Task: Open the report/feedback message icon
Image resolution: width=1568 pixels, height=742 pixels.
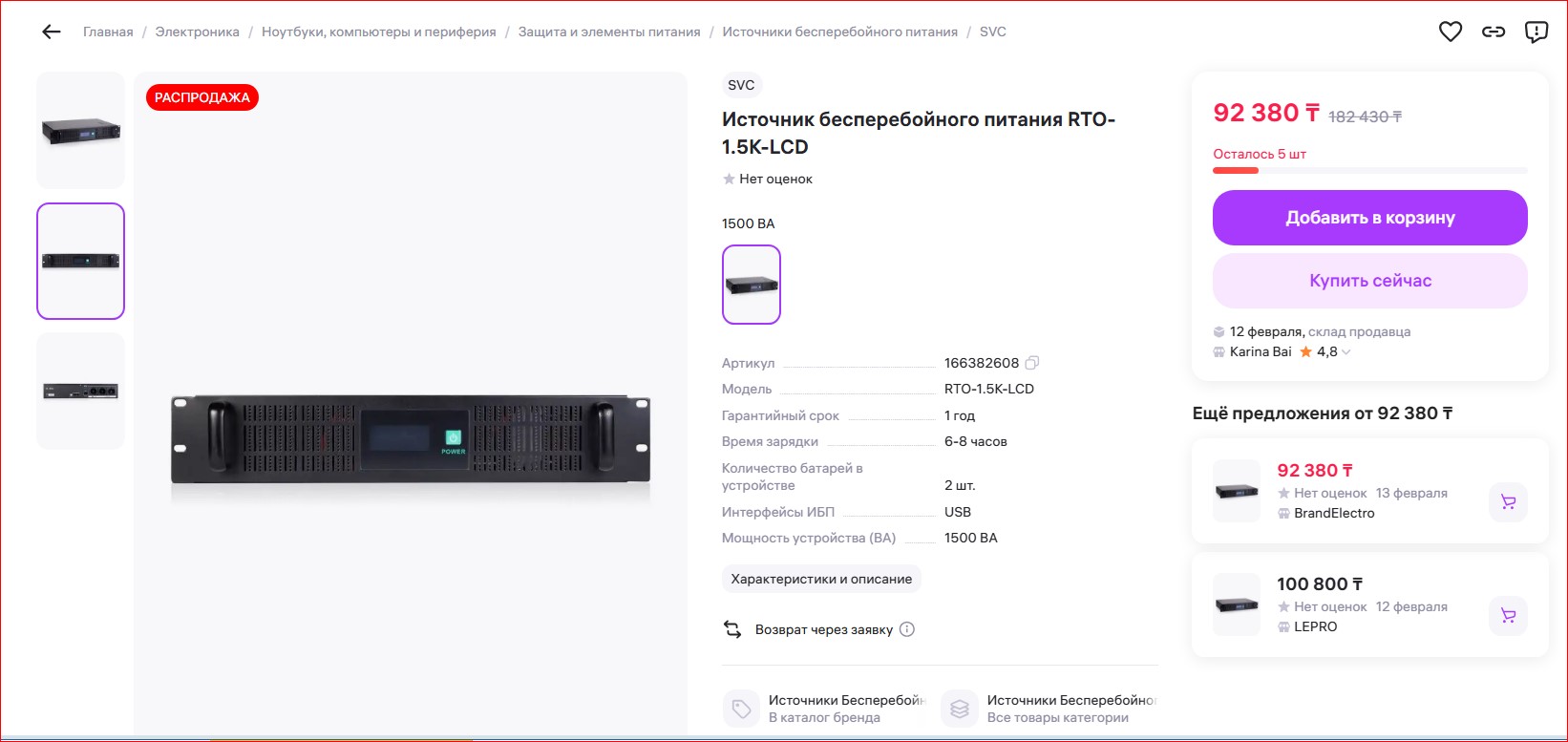Action: 1536,32
